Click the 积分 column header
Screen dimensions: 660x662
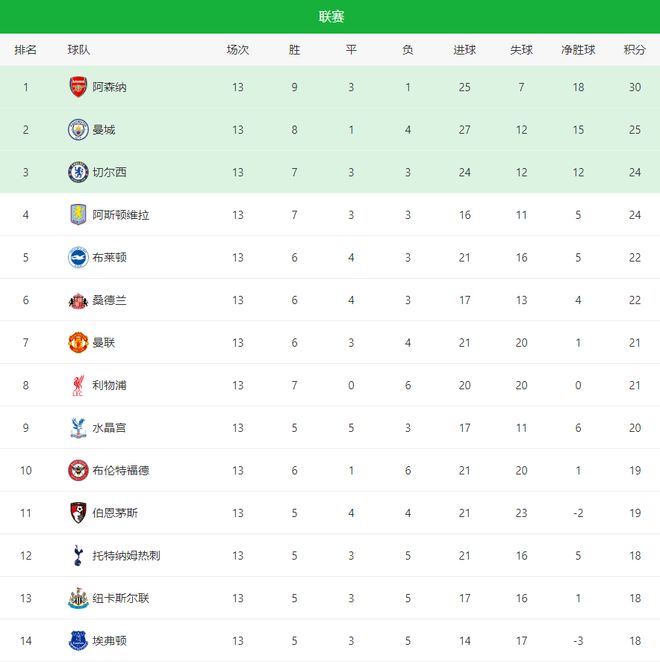(x=634, y=50)
